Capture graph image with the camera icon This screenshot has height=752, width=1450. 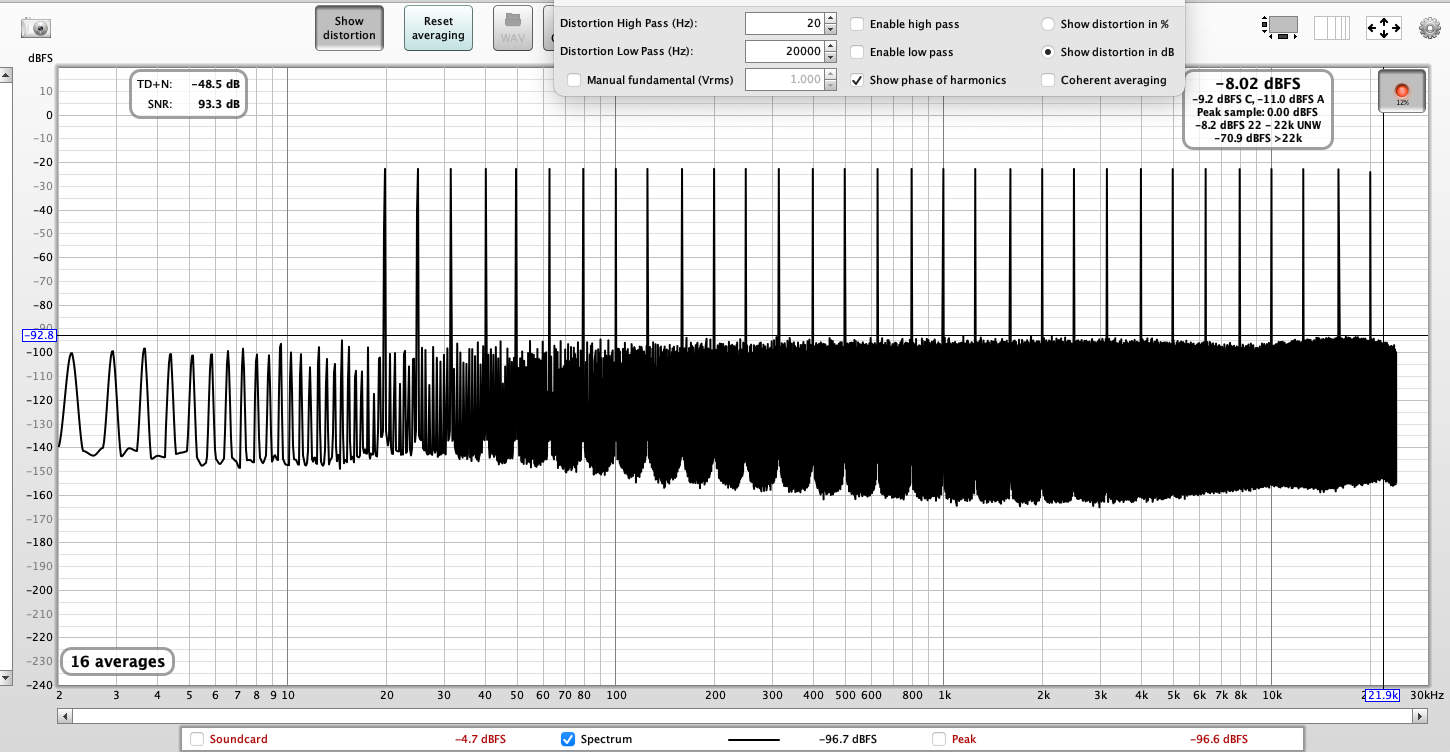(37, 28)
